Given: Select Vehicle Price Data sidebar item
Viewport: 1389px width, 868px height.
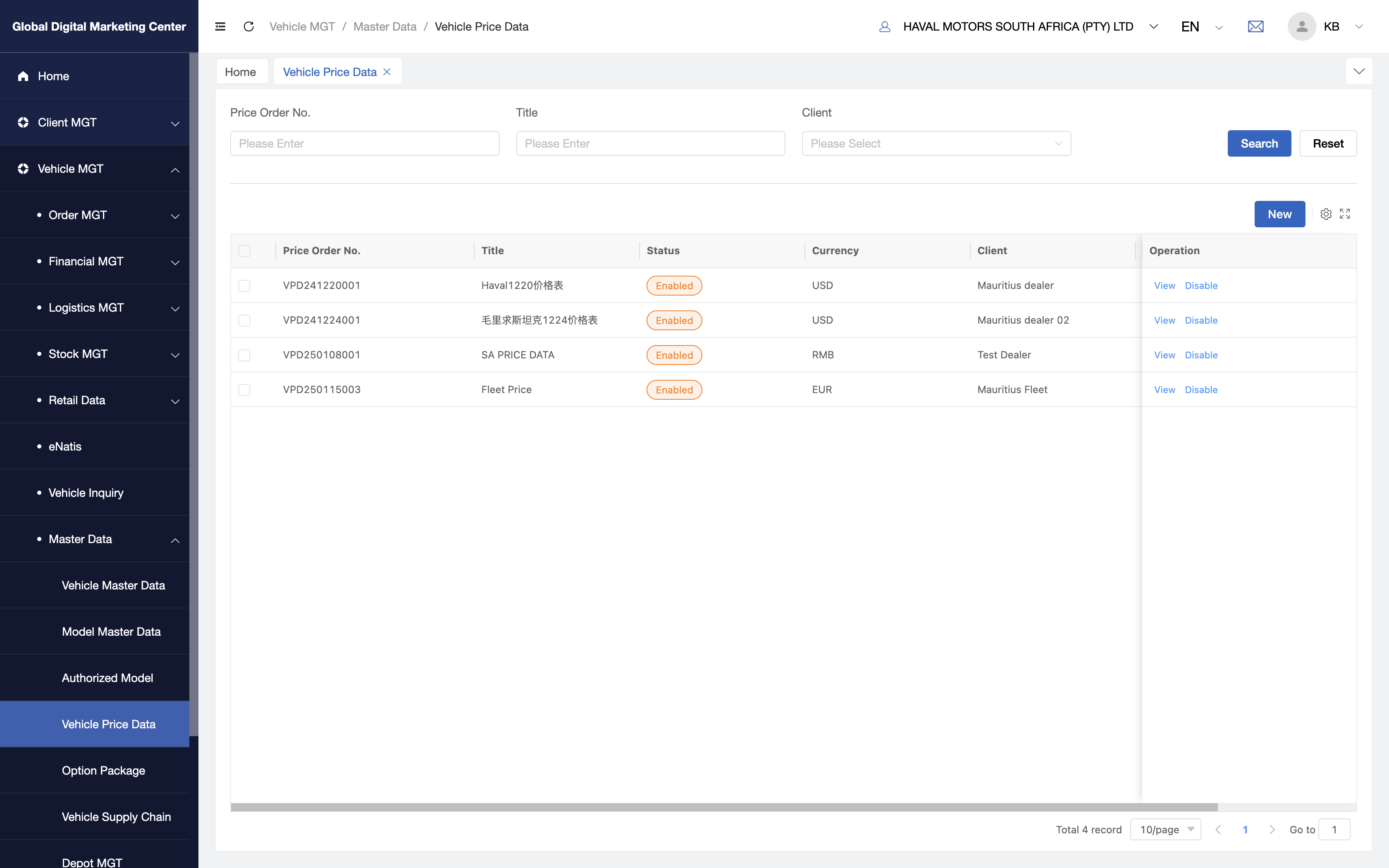Looking at the screenshot, I should click(x=95, y=724).
